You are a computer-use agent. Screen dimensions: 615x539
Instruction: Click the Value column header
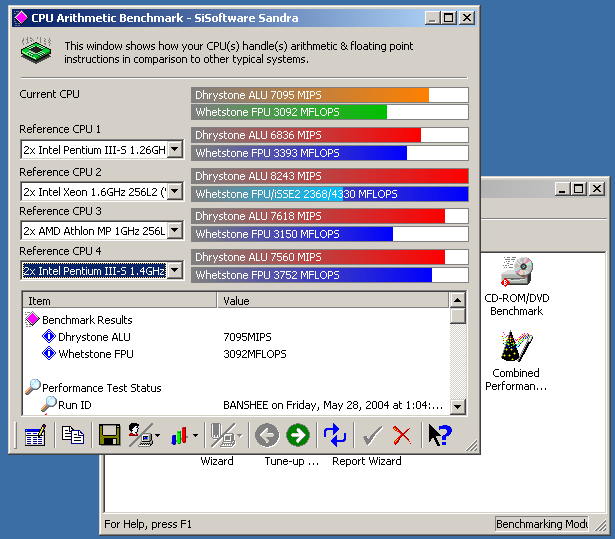click(x=333, y=300)
